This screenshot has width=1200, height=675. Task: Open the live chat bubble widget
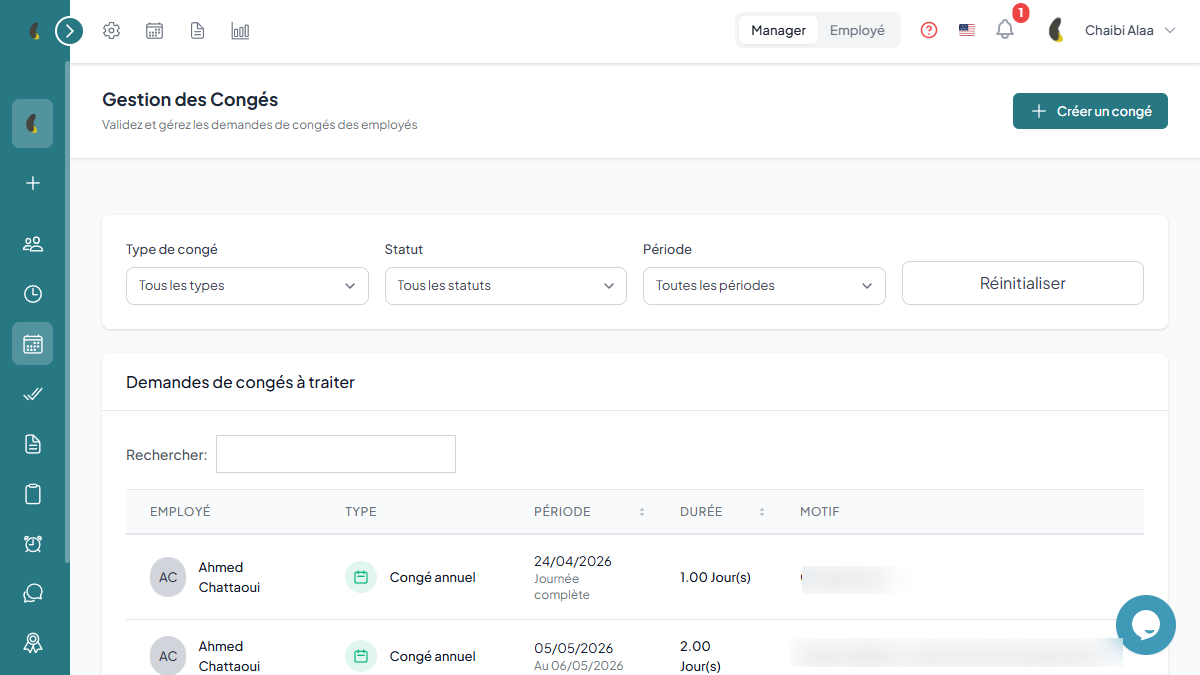(1146, 625)
